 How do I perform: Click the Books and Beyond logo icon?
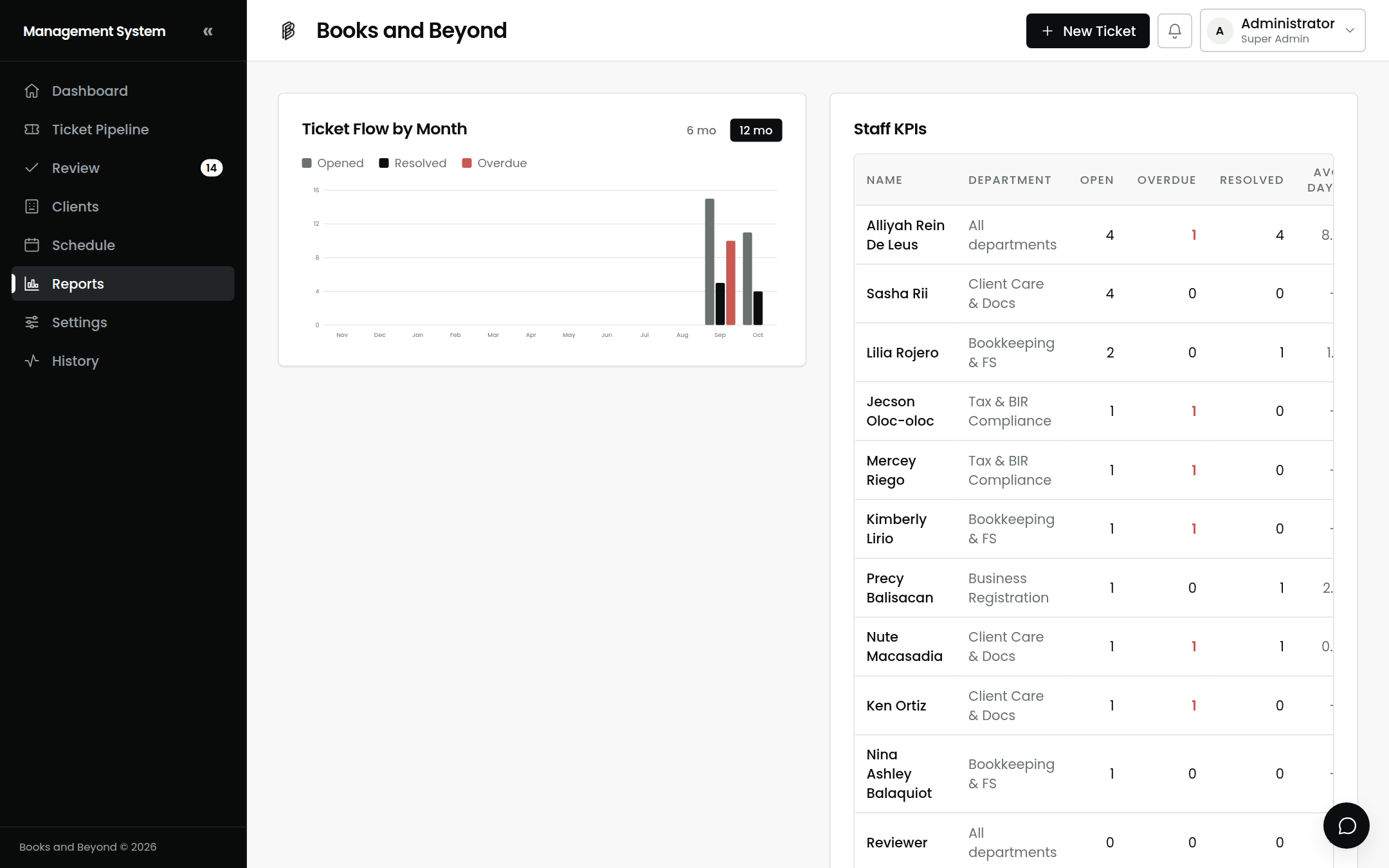point(288,30)
